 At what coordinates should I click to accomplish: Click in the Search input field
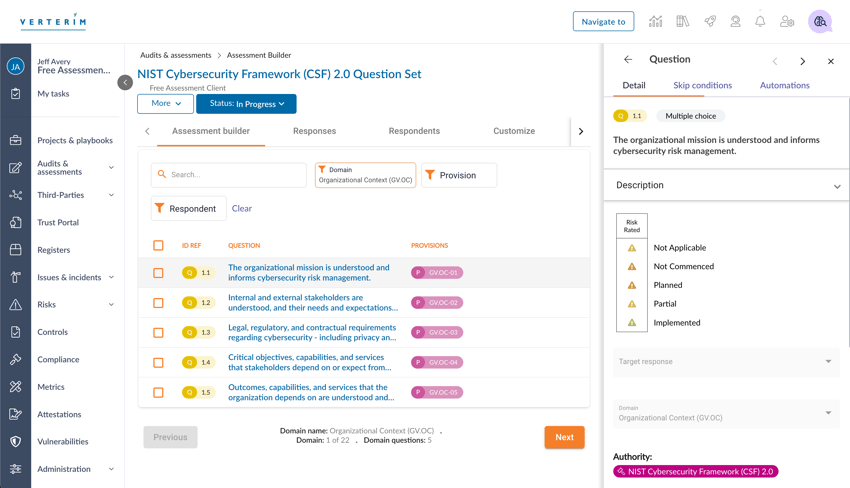[229, 175]
